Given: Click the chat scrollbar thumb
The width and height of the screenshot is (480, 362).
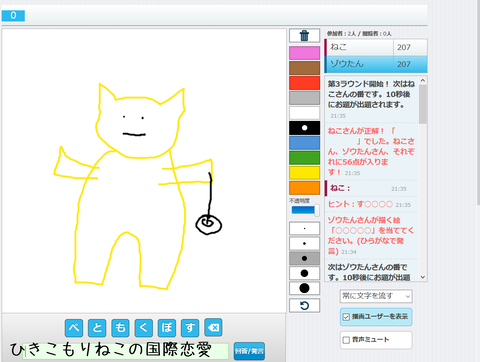Looking at the screenshot, I should click(423, 104).
